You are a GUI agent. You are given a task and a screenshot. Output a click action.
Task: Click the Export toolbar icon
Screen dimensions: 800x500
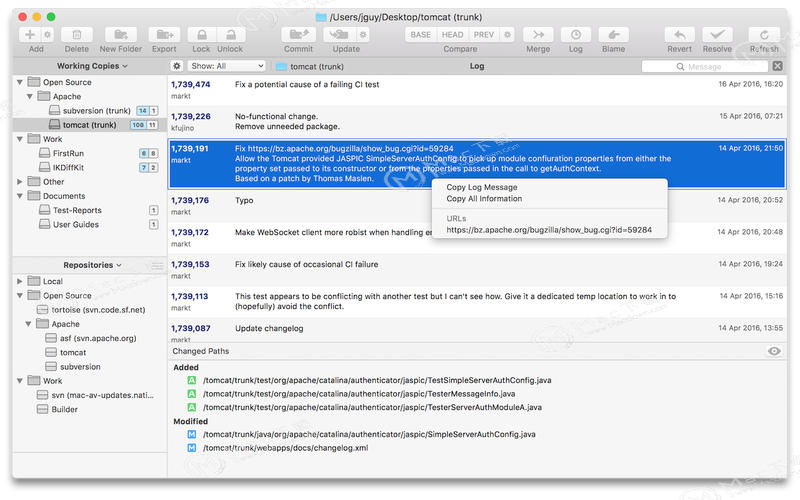tap(164, 35)
